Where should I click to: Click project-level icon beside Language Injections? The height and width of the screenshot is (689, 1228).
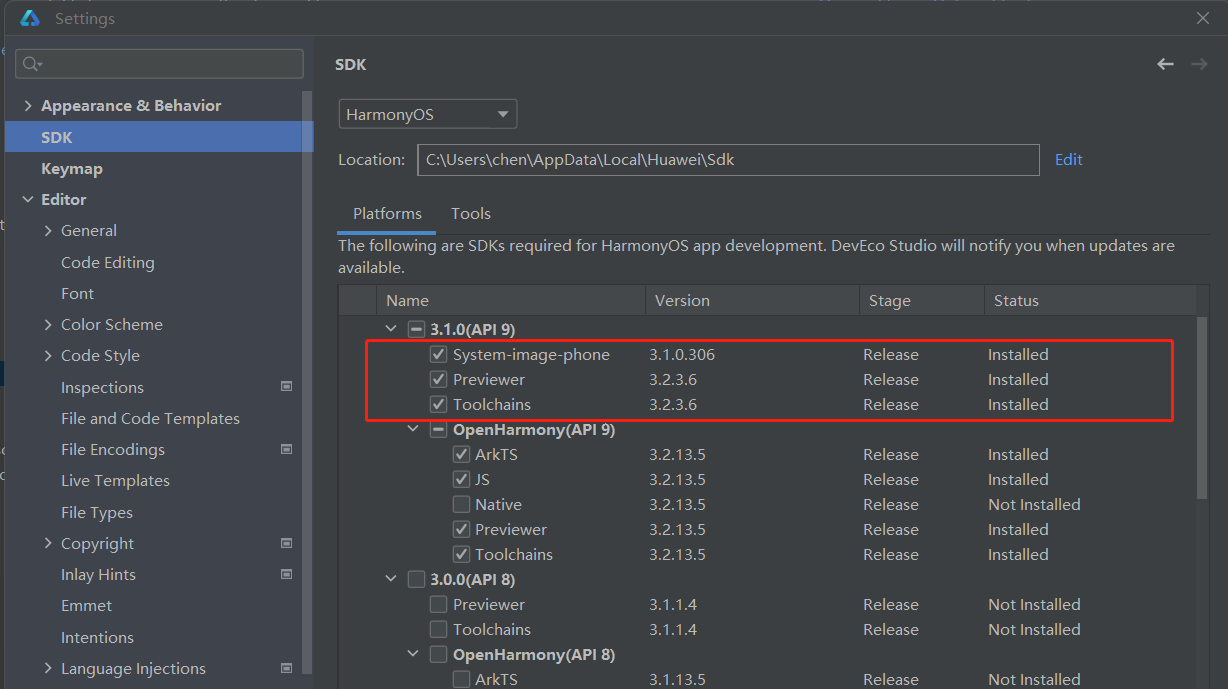click(x=287, y=668)
